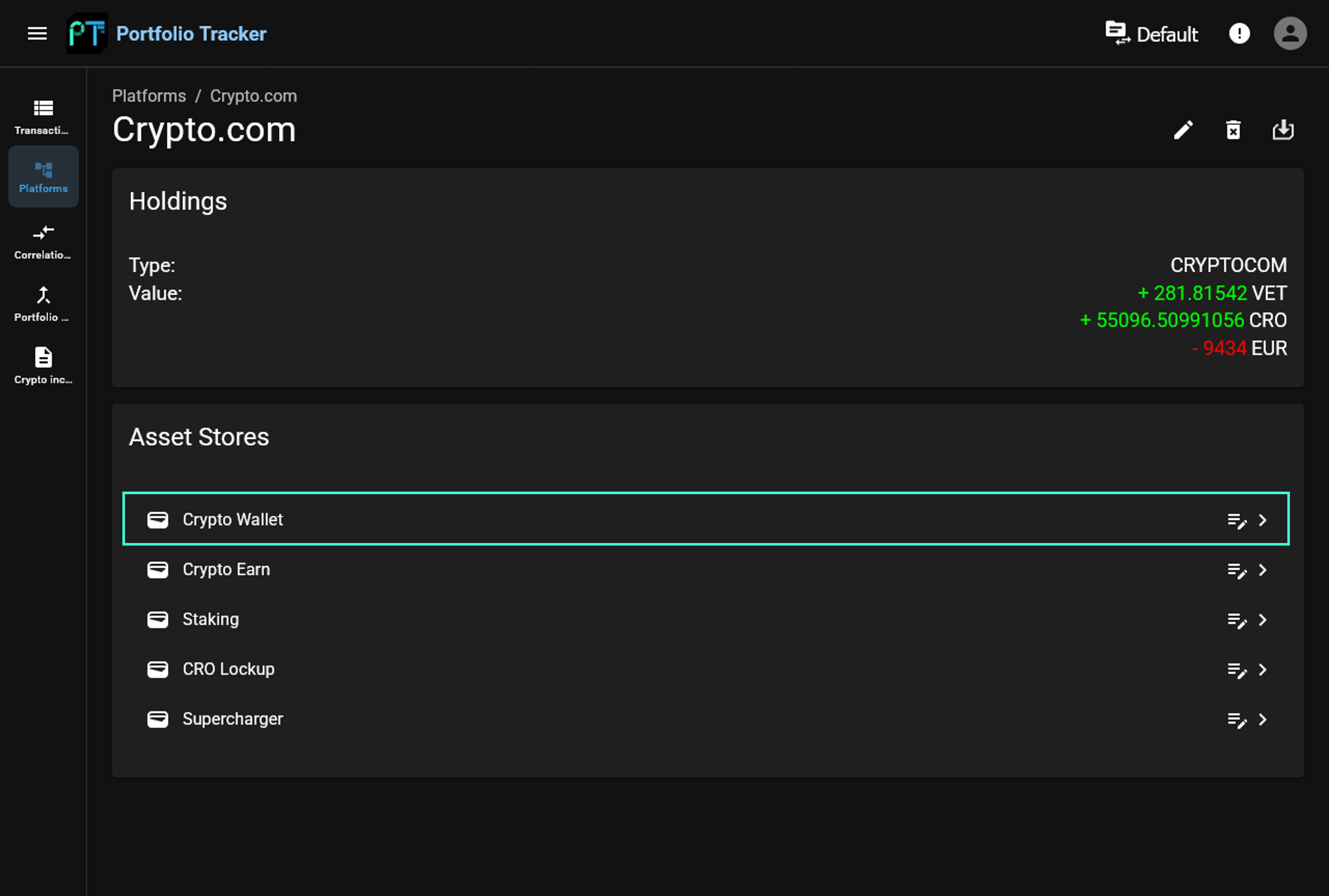Open the Crypto Wallet asset store
The height and width of the screenshot is (896, 1329).
click(705, 519)
